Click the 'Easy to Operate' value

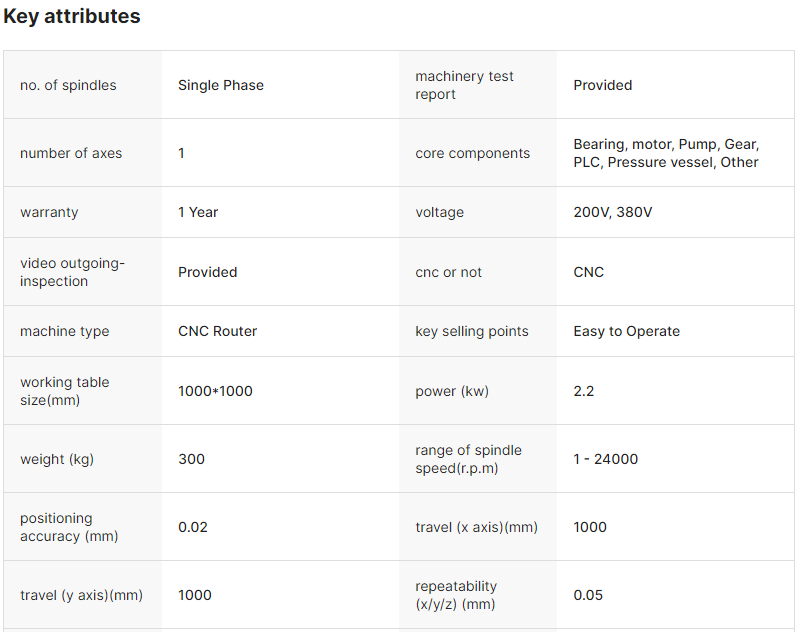click(x=626, y=331)
